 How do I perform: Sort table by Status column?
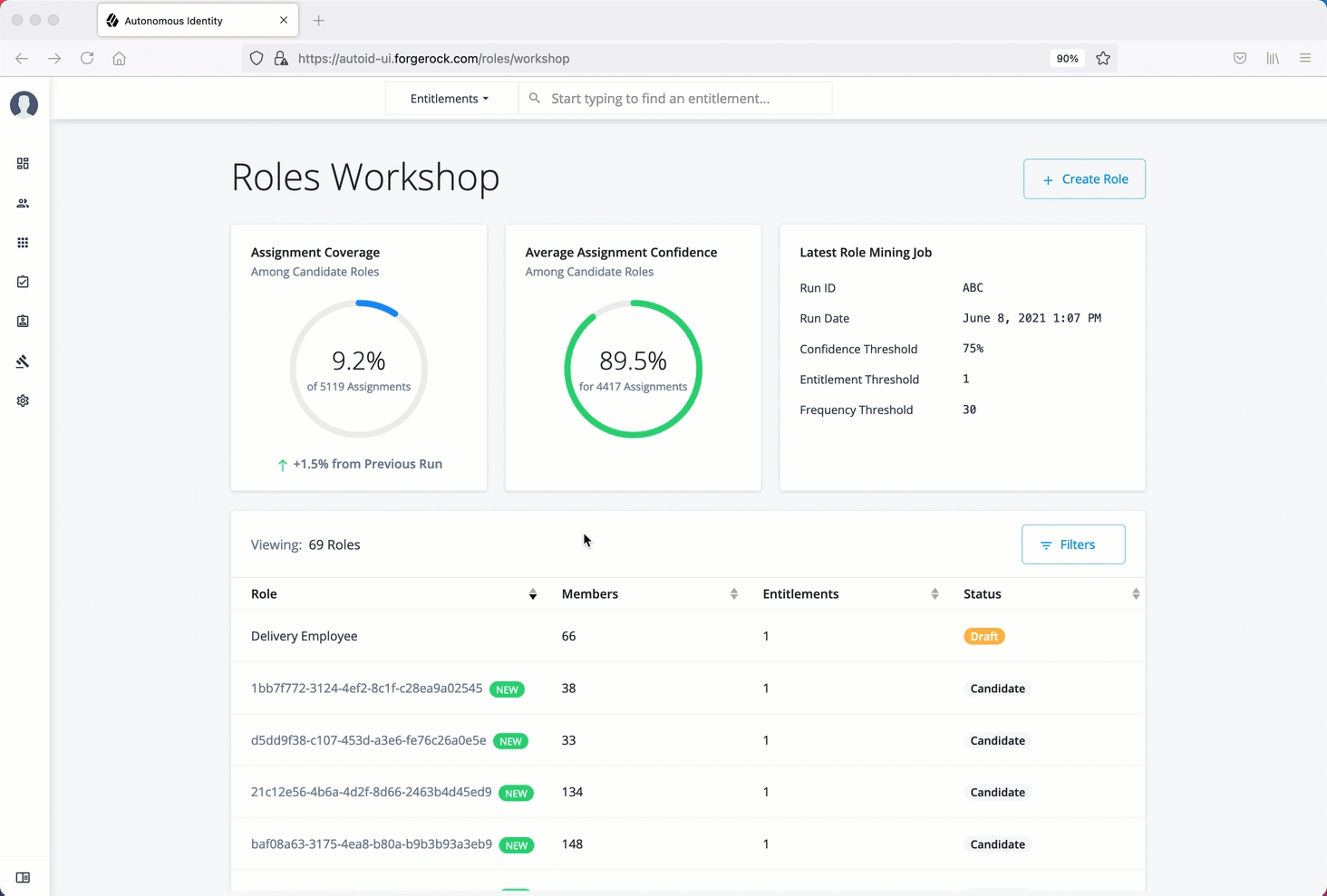(1135, 594)
